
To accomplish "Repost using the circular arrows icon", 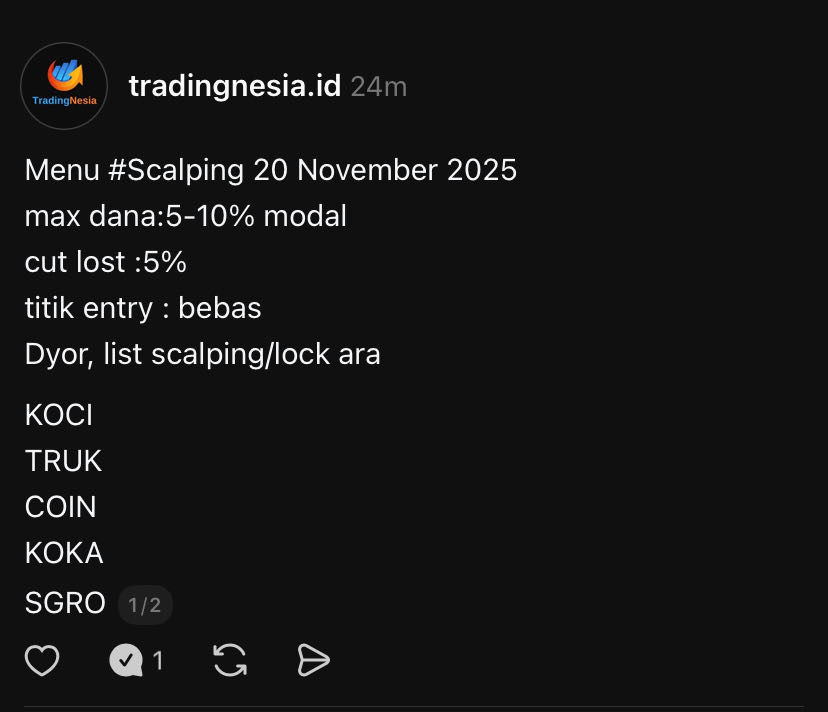I will tap(230, 660).
